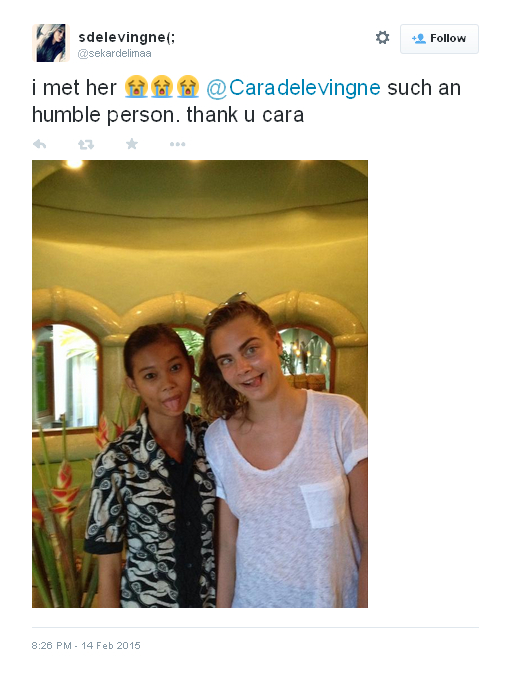Viewport: 511px width, 680px height.
Task: Favorite the tweet with the star icon
Action: click(132, 144)
